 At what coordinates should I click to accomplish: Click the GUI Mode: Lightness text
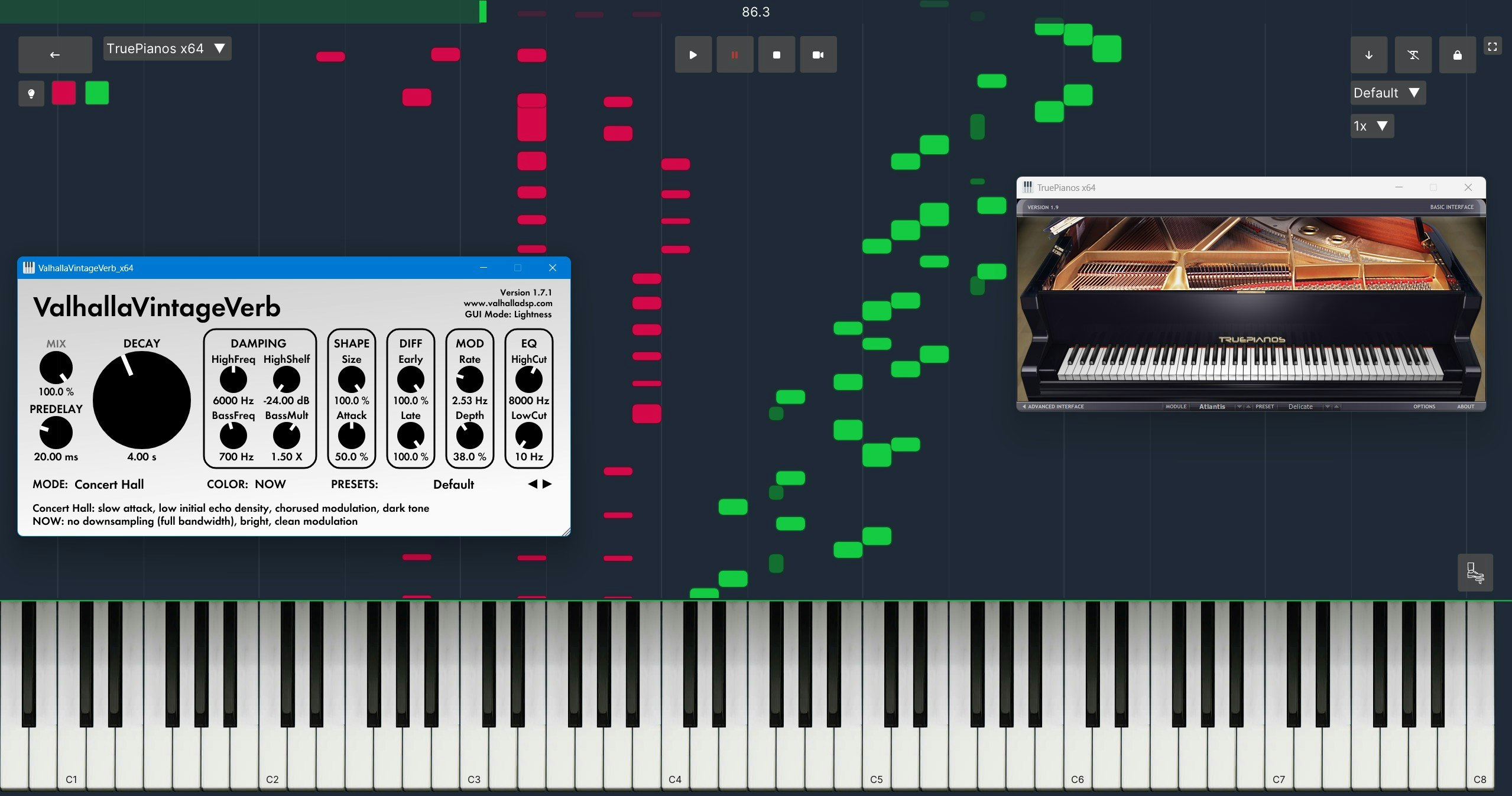coord(508,314)
